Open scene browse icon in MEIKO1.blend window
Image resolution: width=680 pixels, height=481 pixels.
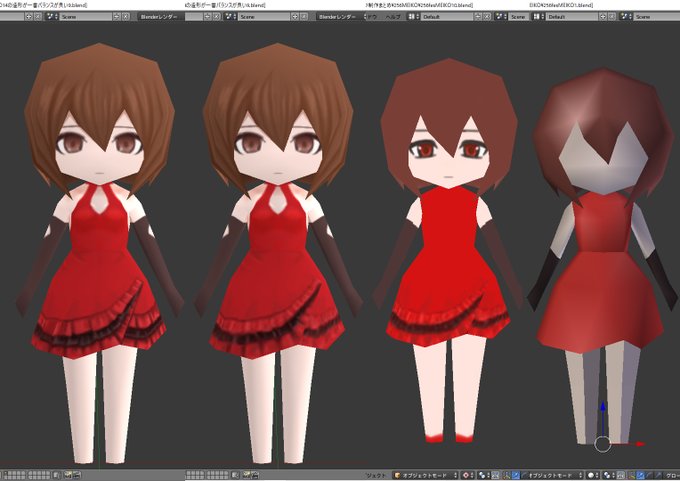pos(626,16)
